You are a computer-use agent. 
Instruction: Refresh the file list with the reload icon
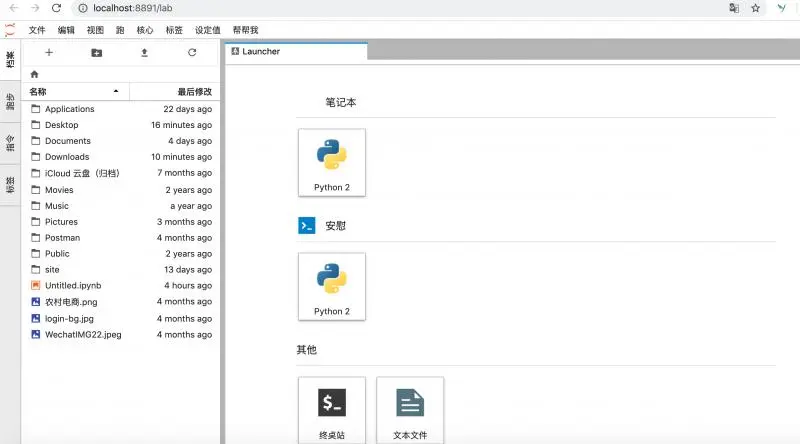click(192, 52)
